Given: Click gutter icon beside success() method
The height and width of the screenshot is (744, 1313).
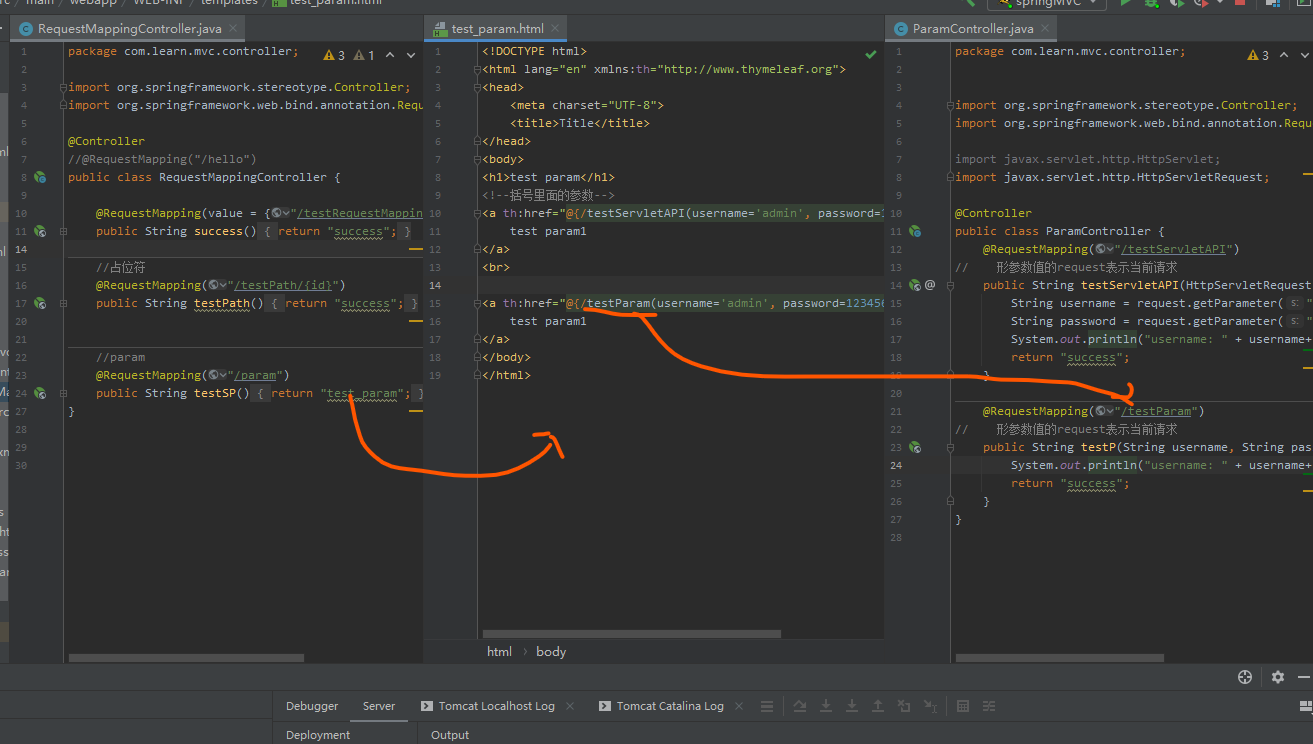Looking at the screenshot, I should pos(40,231).
